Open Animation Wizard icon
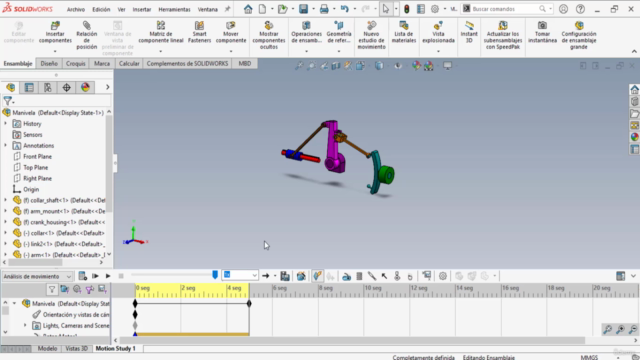Image resolution: width=640 pixels, height=360 pixels. point(301,276)
